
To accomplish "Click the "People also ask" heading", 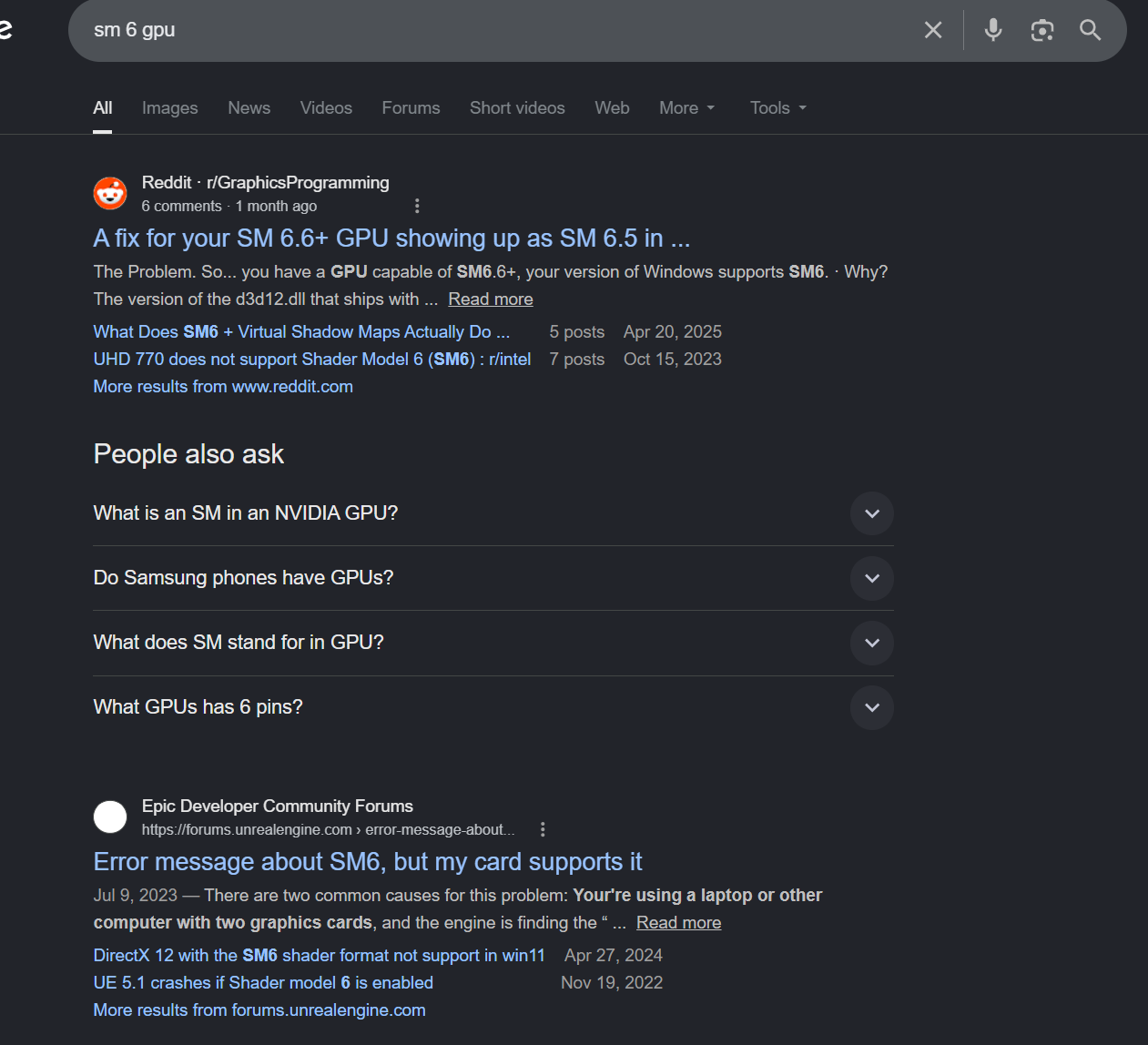I will [x=188, y=454].
